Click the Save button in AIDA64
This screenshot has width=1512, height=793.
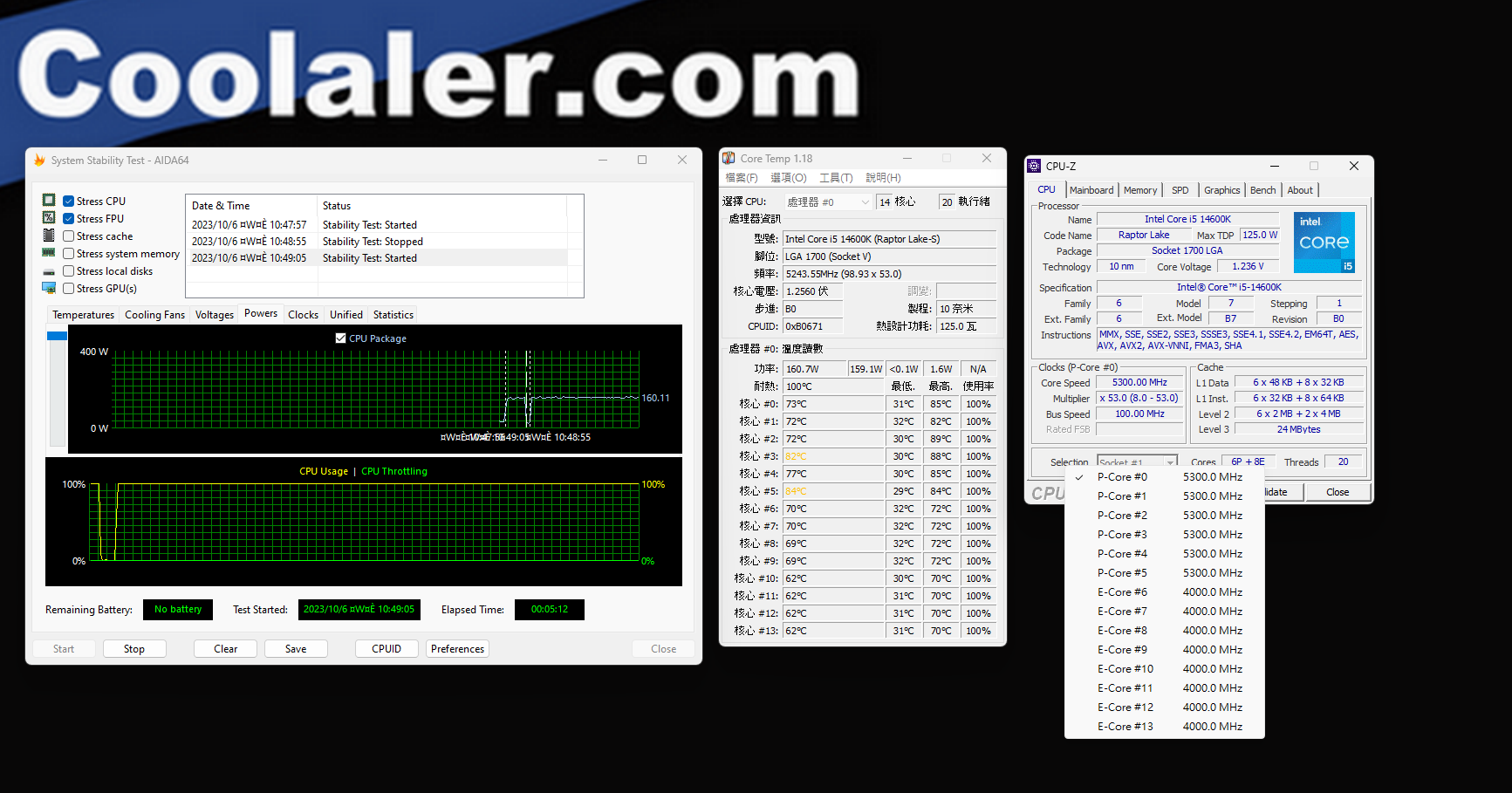coord(296,649)
